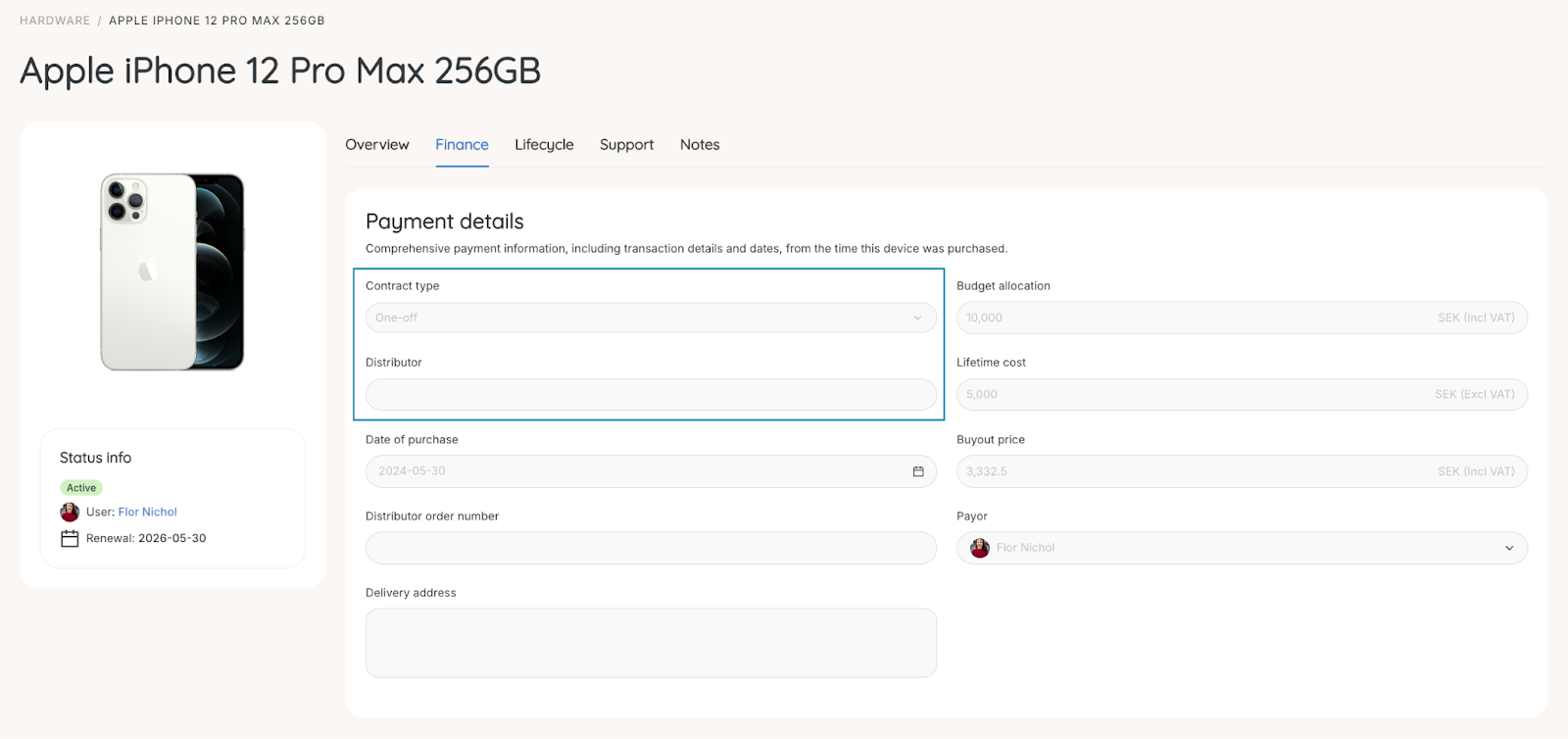This screenshot has height=739, width=1568.
Task: Click the Lifetime cost field
Action: tap(1242, 394)
